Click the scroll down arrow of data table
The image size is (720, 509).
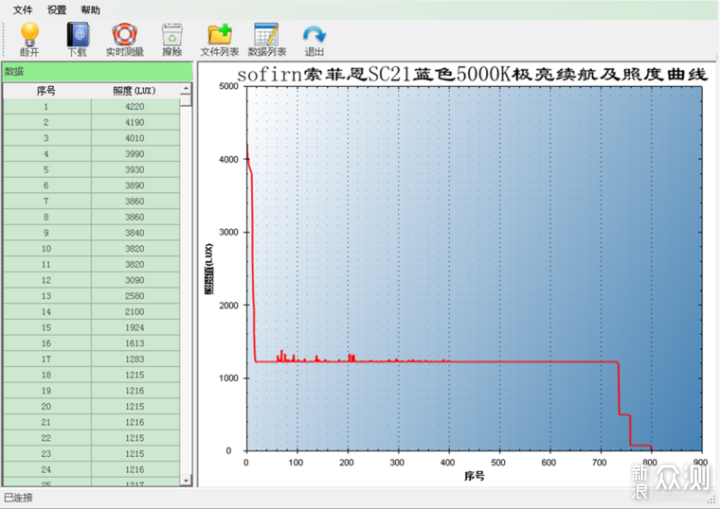pyautogui.click(x=186, y=481)
